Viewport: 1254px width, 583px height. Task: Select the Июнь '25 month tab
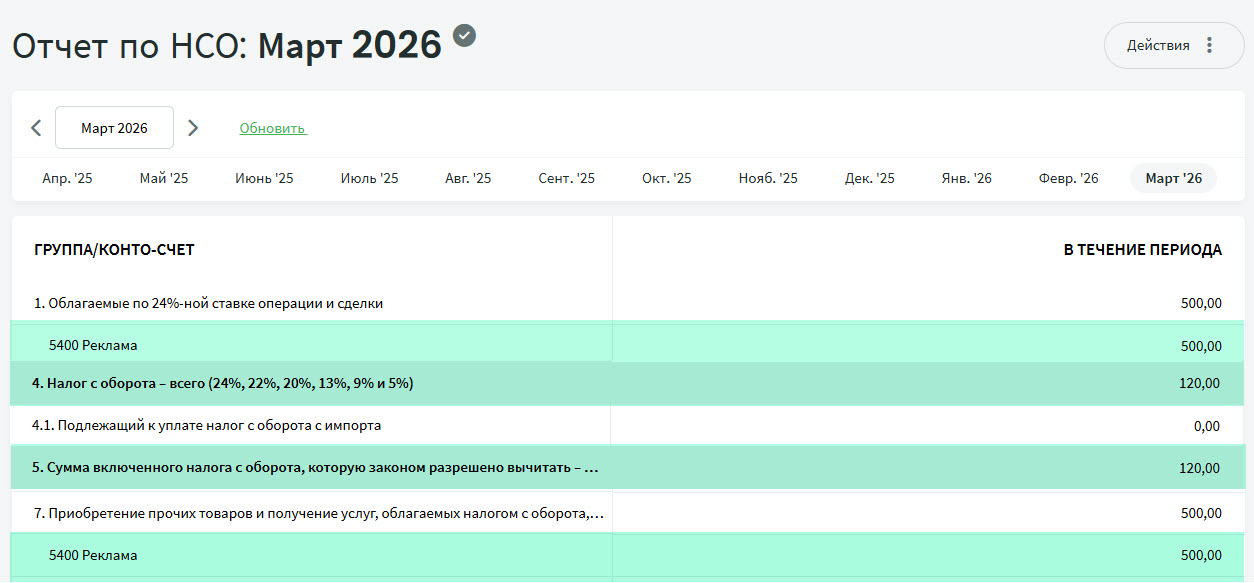[x=264, y=178]
